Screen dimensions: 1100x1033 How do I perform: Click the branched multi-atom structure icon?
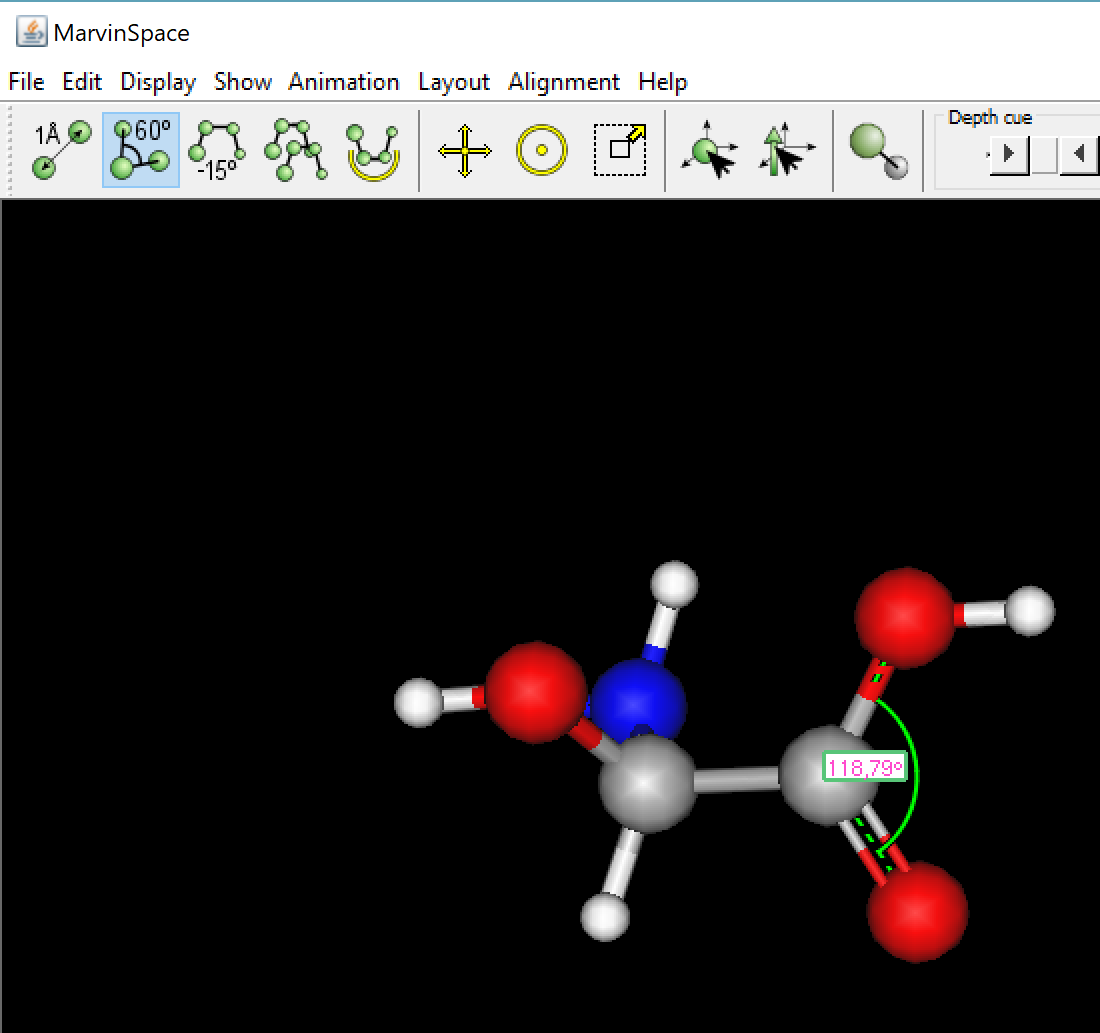tap(295, 151)
